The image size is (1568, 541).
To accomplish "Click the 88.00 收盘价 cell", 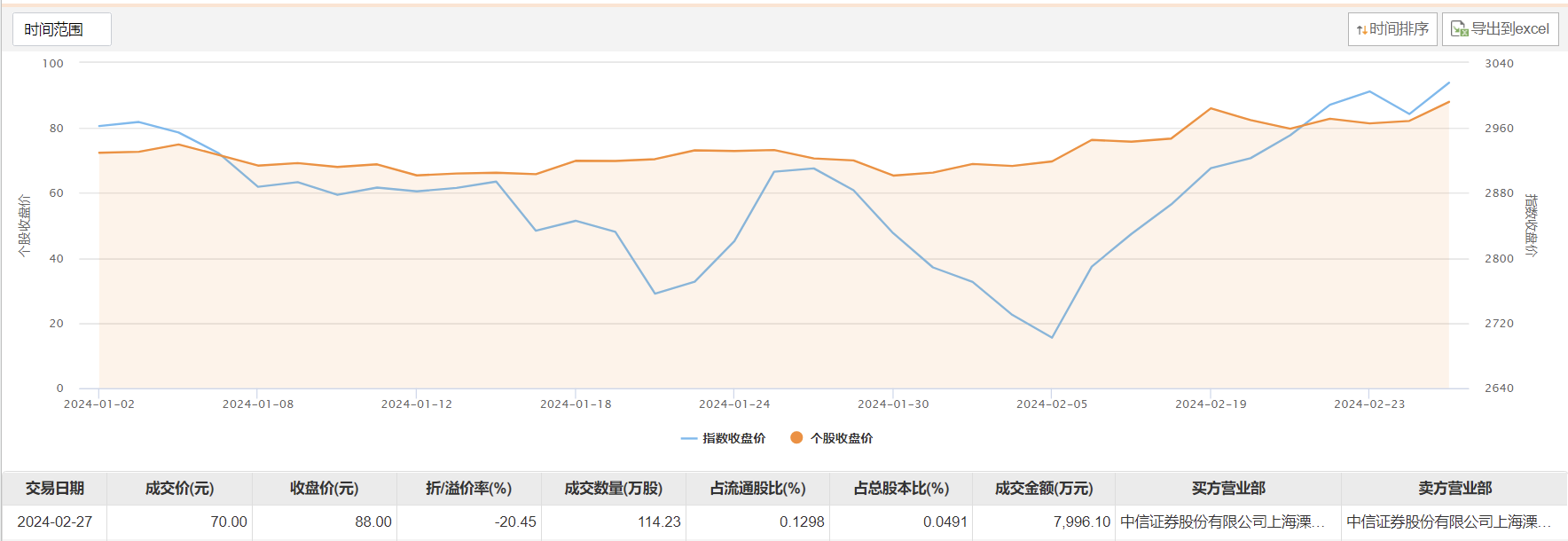I will click(x=325, y=521).
